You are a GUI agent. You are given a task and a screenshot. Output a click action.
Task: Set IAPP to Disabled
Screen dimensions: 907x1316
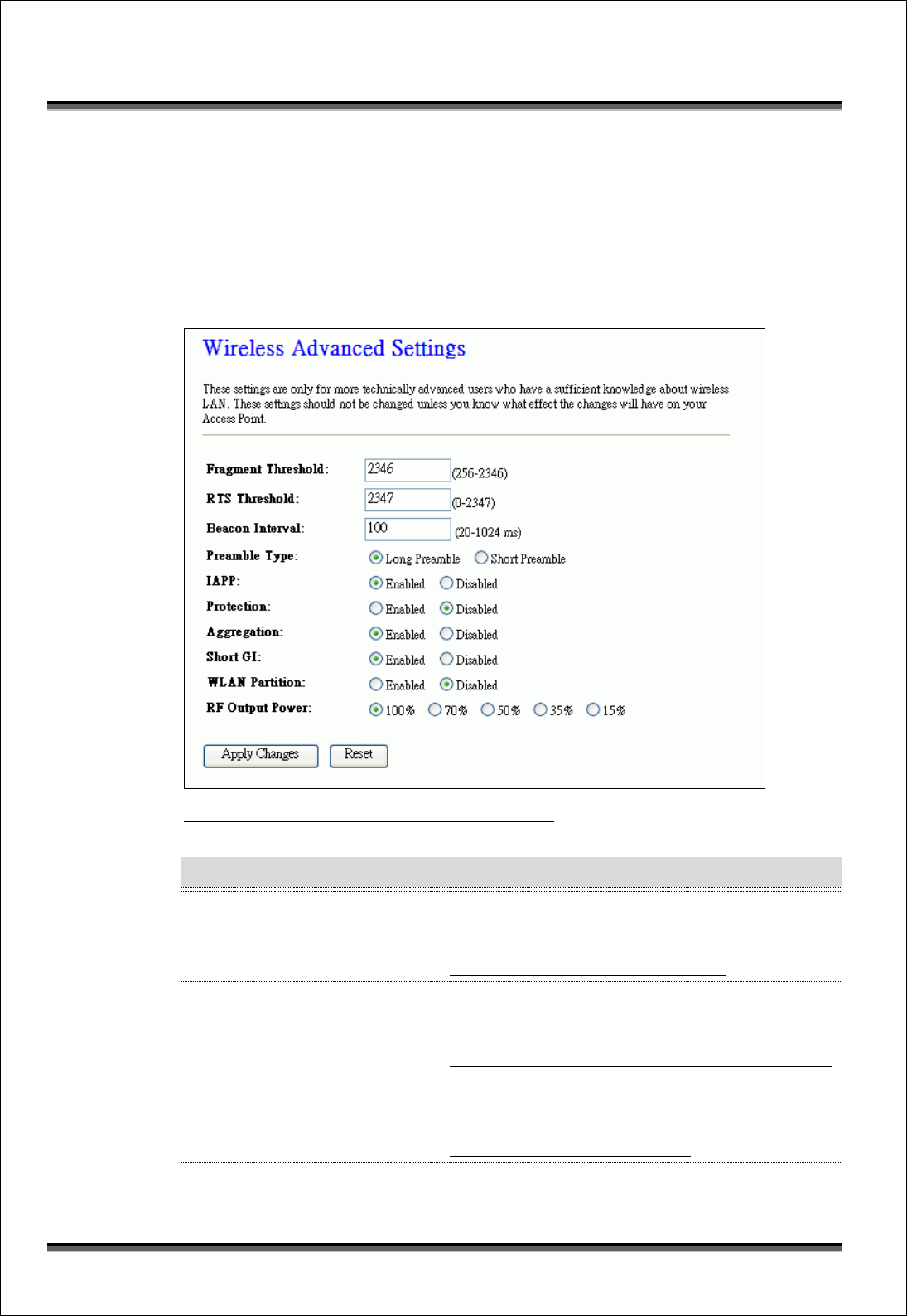(446, 583)
